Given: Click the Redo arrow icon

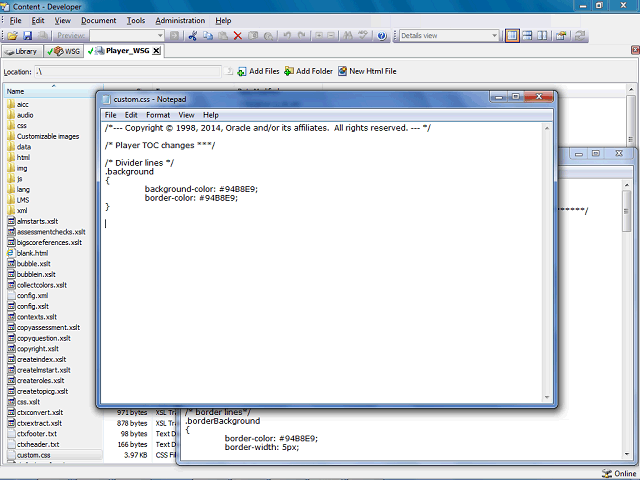Looking at the screenshot, I should pyautogui.click(x=302, y=36).
